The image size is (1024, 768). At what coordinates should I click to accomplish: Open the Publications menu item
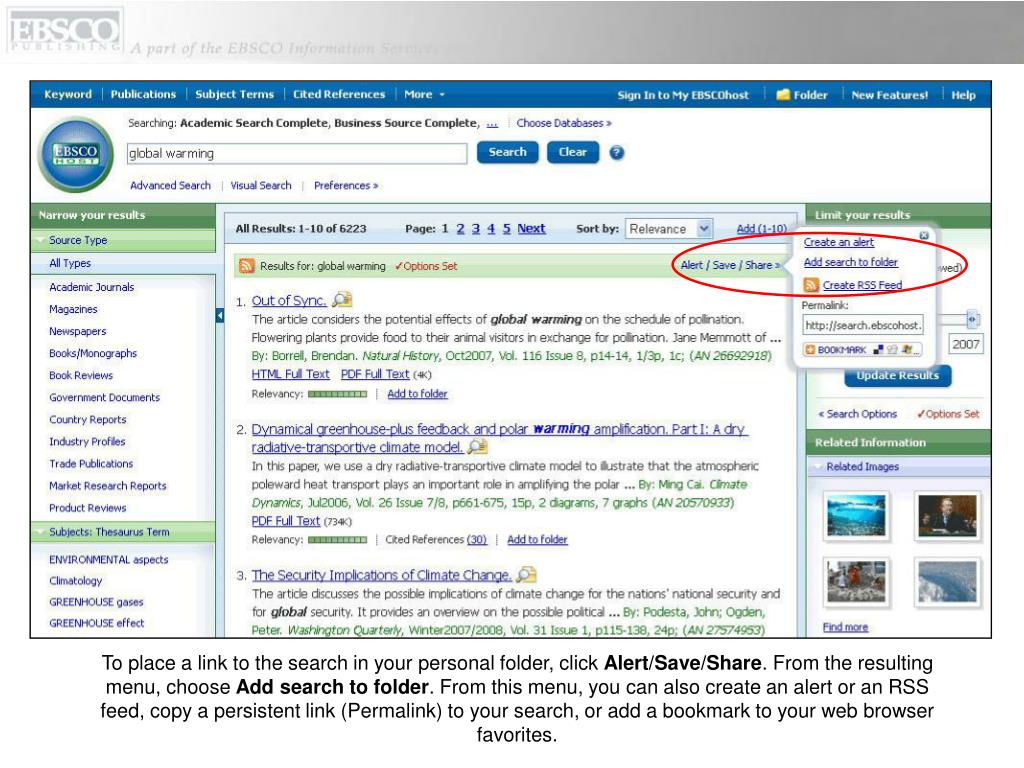point(143,95)
